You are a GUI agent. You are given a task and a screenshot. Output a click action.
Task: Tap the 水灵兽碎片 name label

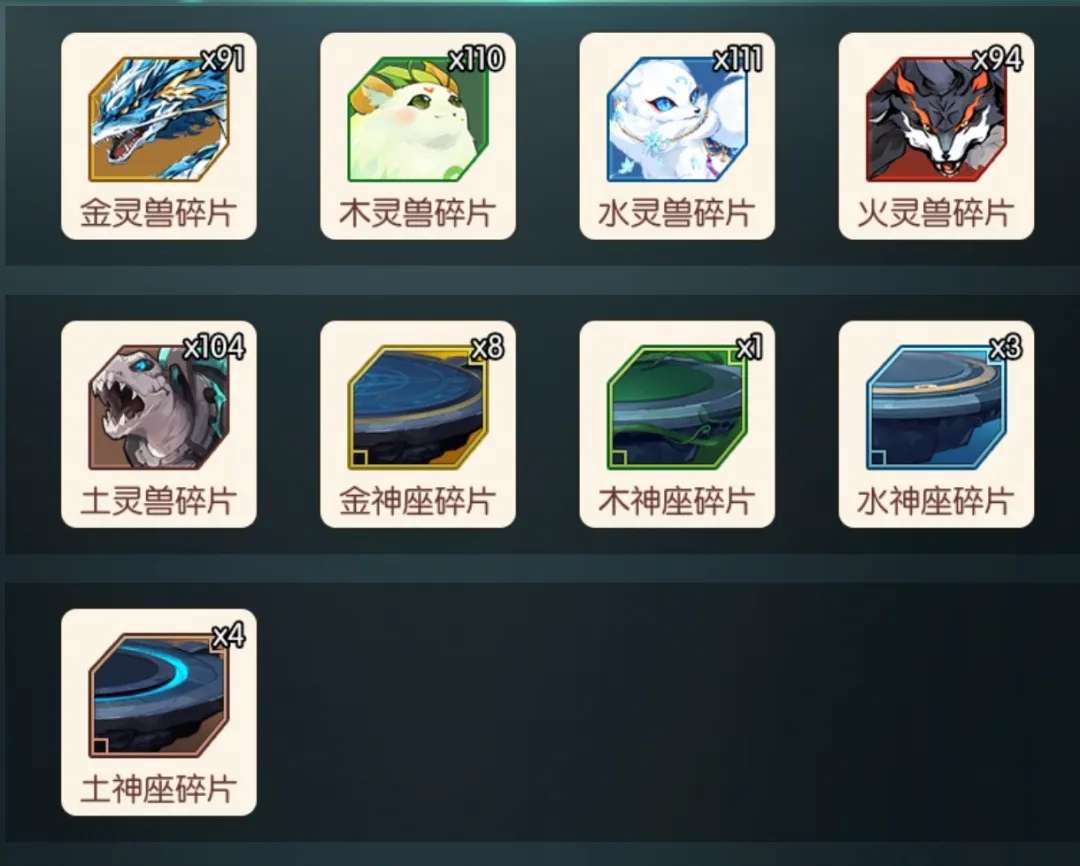(676, 213)
